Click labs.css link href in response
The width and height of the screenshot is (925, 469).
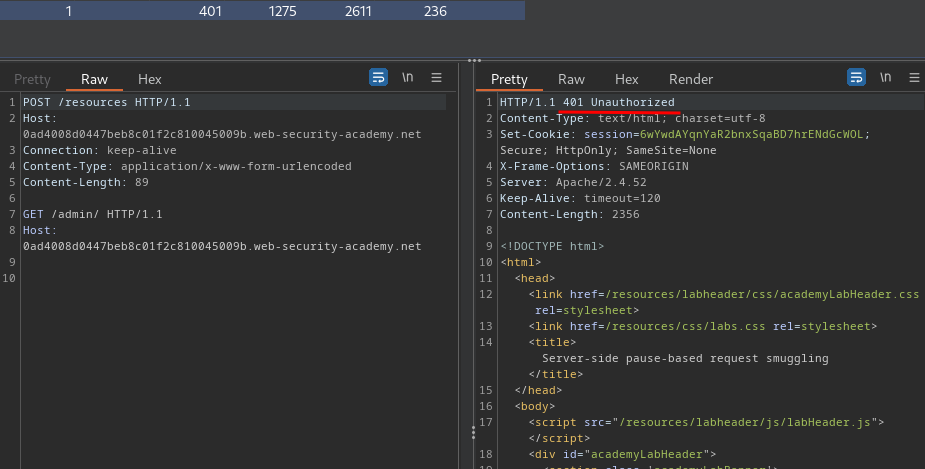tap(685, 326)
